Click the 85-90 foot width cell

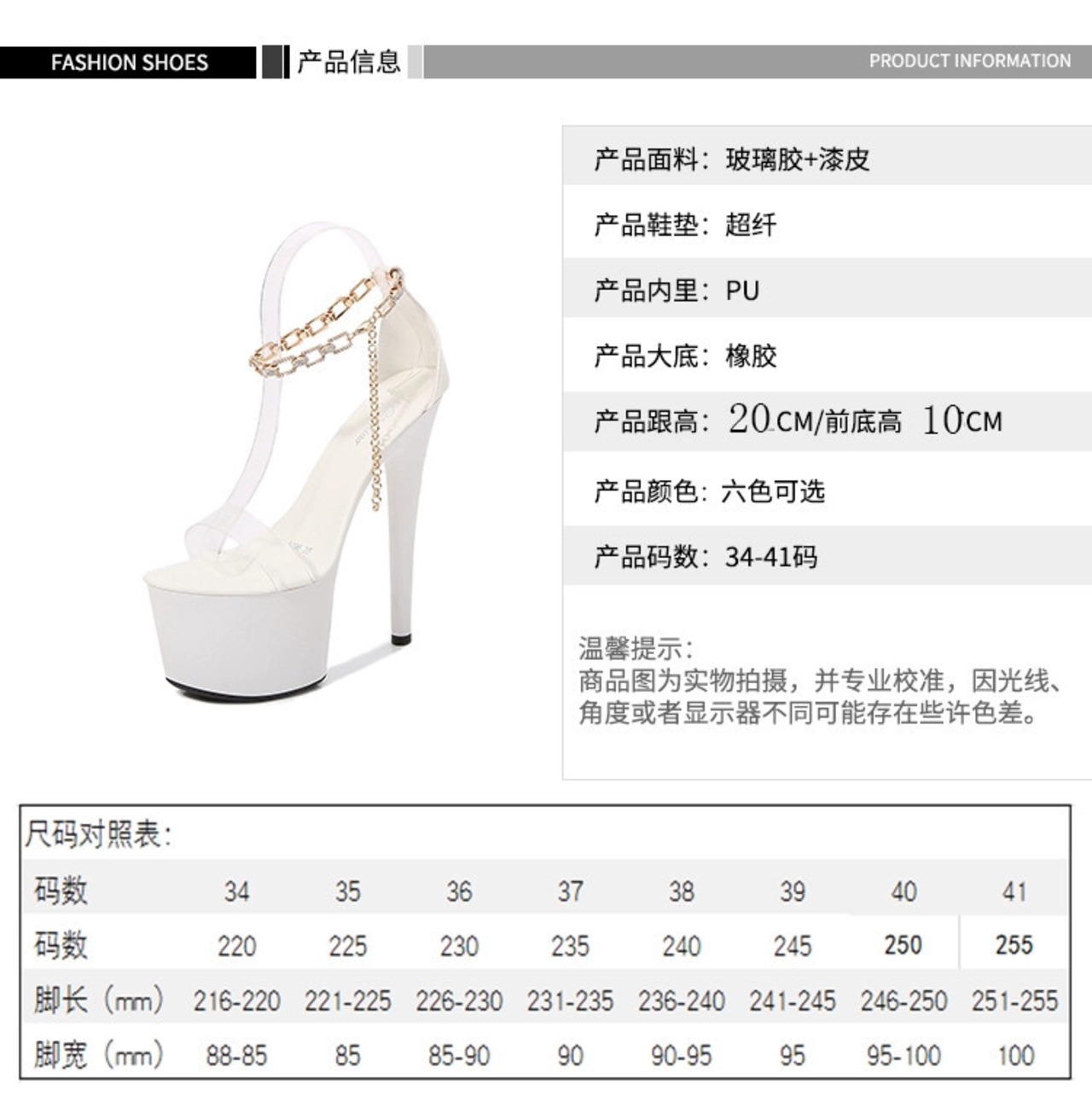click(459, 1056)
